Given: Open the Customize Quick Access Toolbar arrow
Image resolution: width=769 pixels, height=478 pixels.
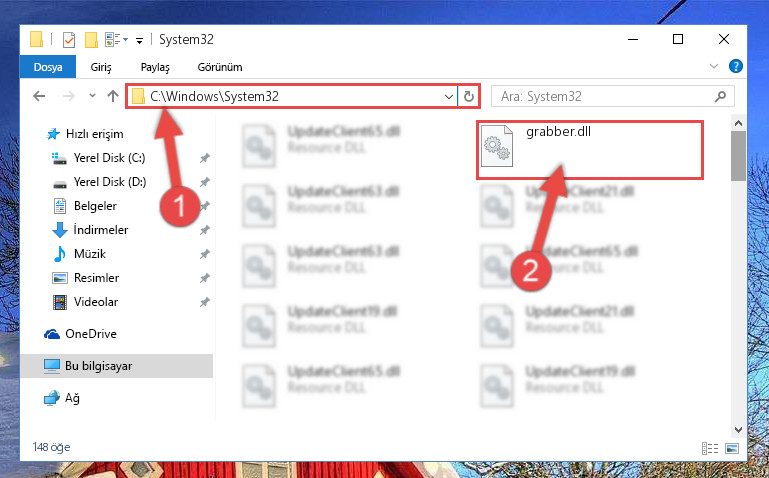Looking at the screenshot, I should [139, 41].
